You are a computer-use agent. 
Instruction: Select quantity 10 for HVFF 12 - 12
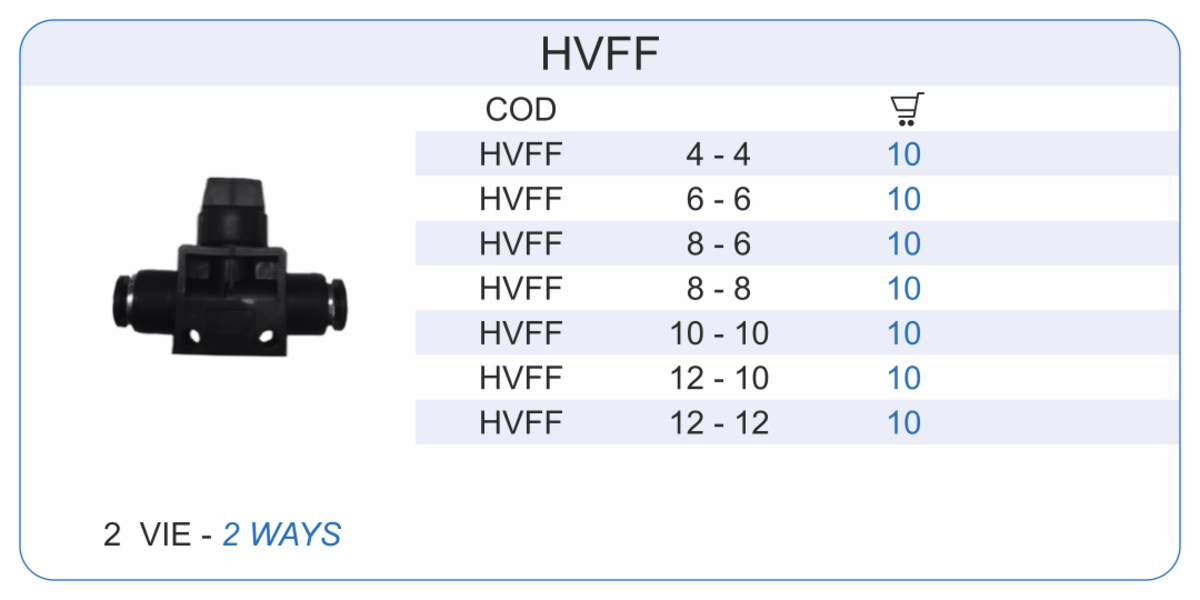pyautogui.click(x=904, y=422)
